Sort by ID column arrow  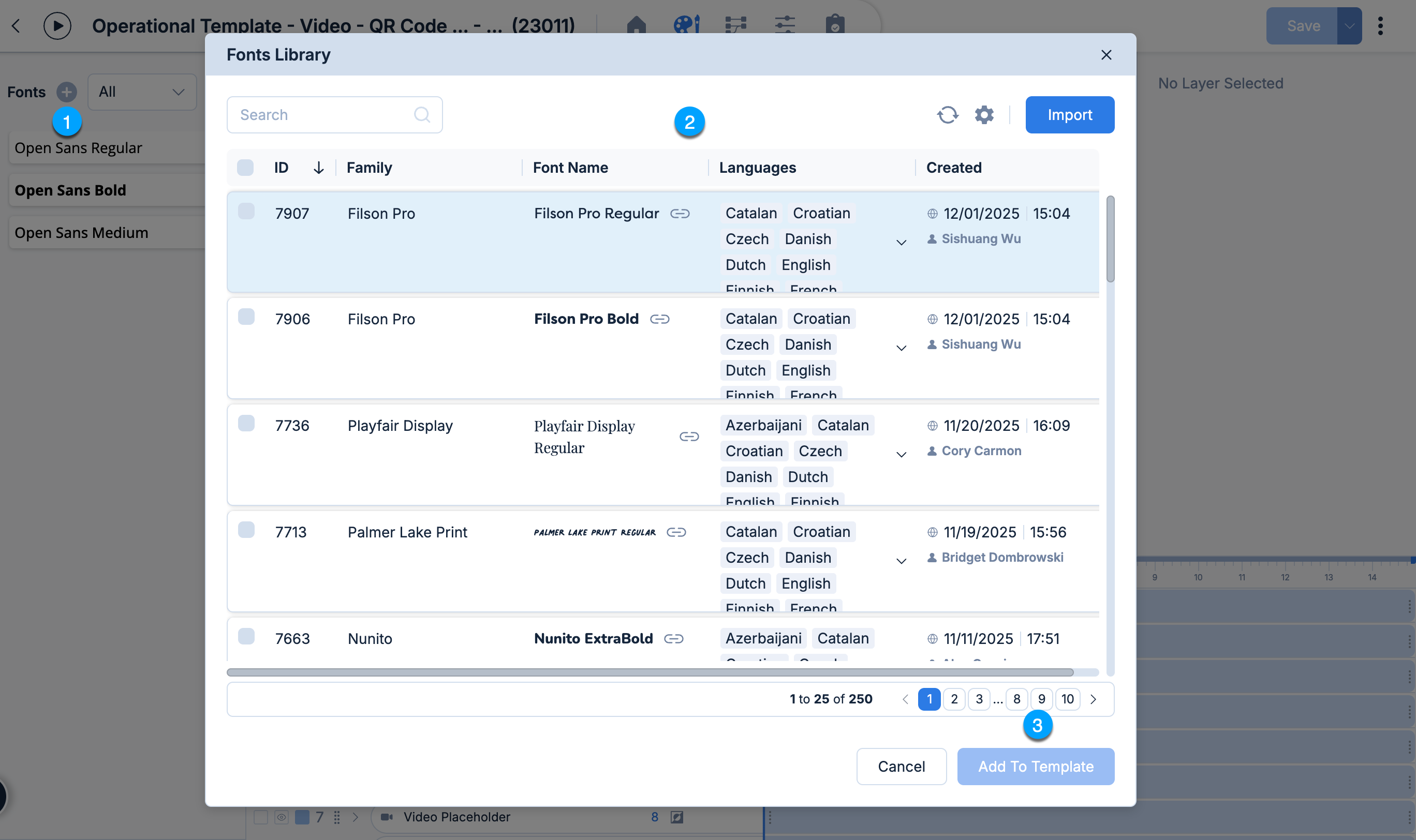click(x=318, y=168)
